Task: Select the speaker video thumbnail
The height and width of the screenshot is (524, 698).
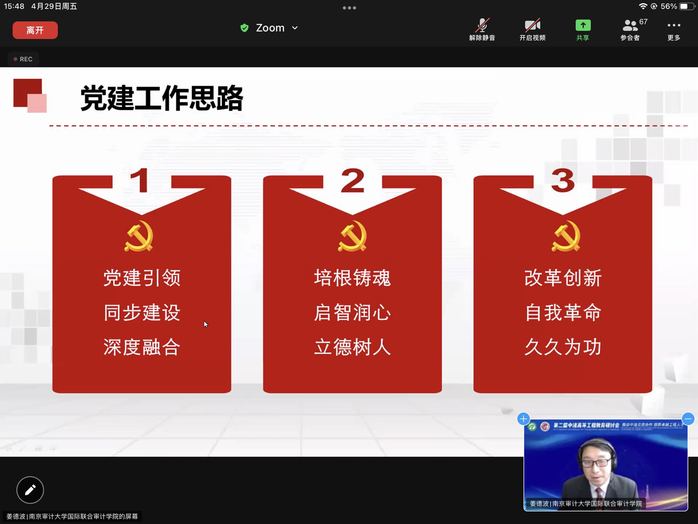Action: coord(606,466)
